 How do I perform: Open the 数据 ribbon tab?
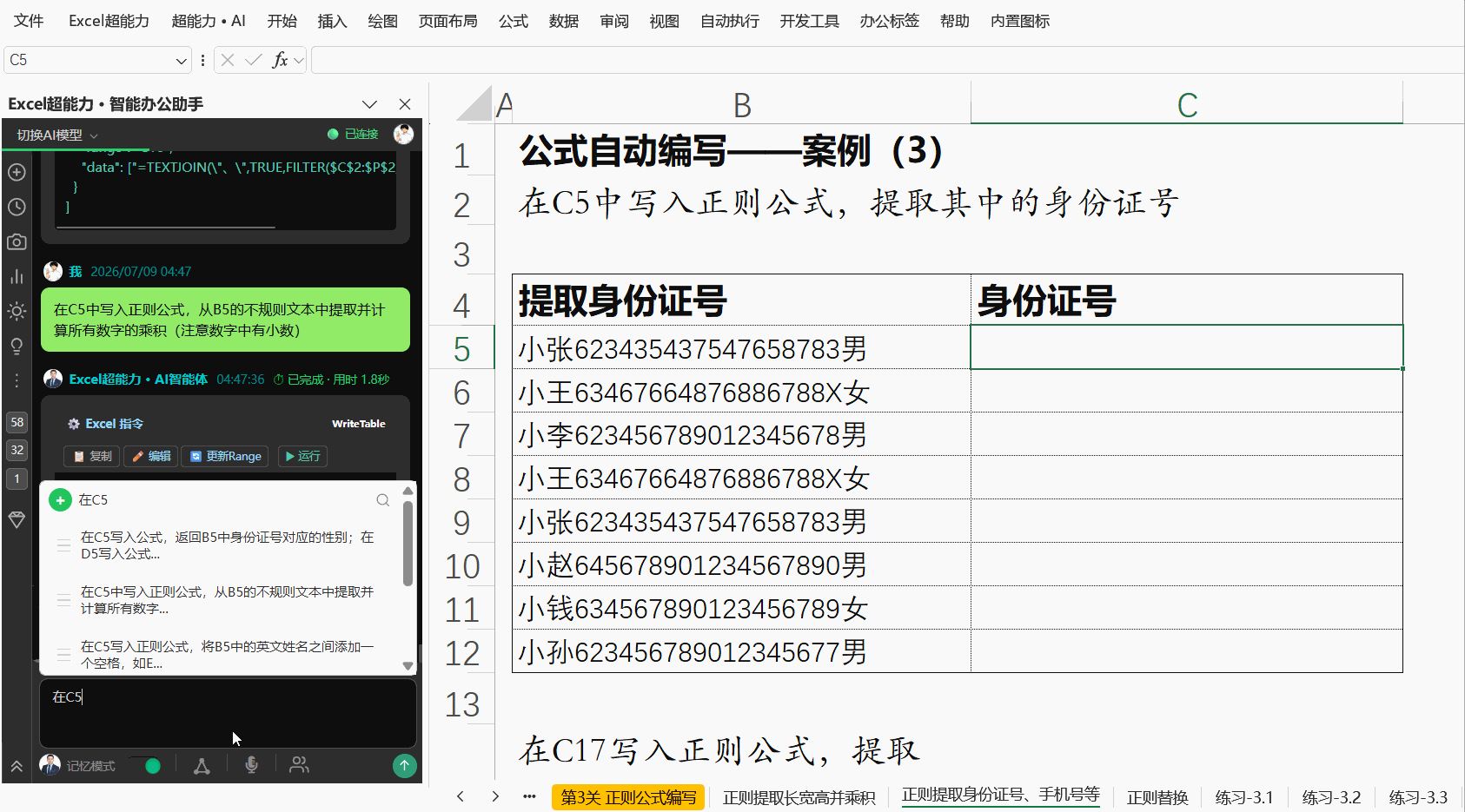click(564, 21)
